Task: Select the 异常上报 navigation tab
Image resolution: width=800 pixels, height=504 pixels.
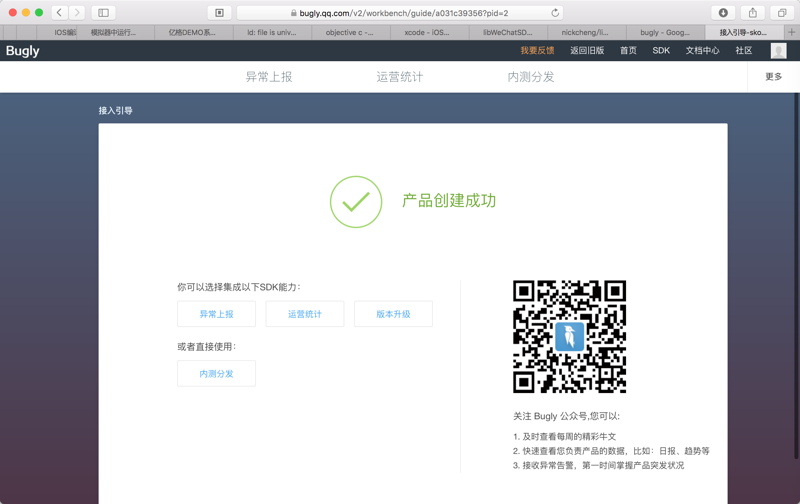Action: tap(269, 77)
